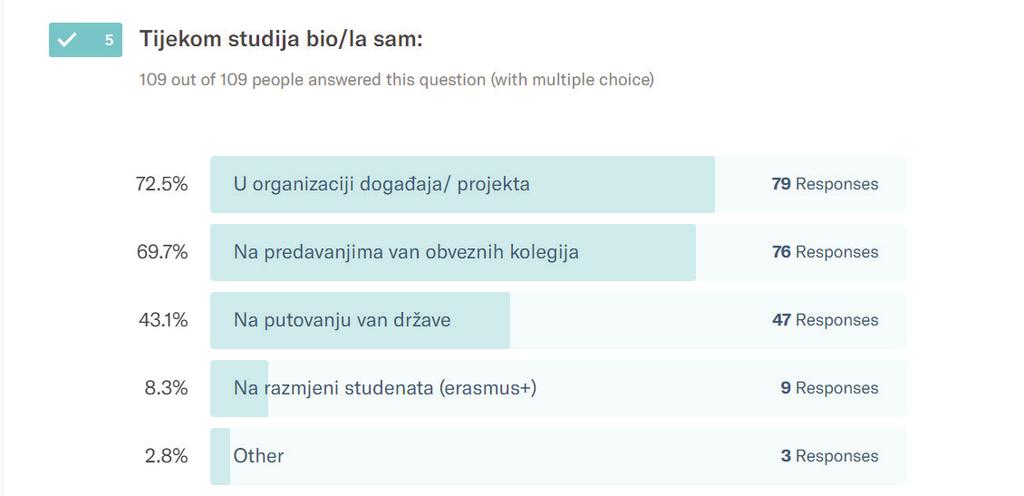Show the '3 Responses' for Other

pos(829,456)
